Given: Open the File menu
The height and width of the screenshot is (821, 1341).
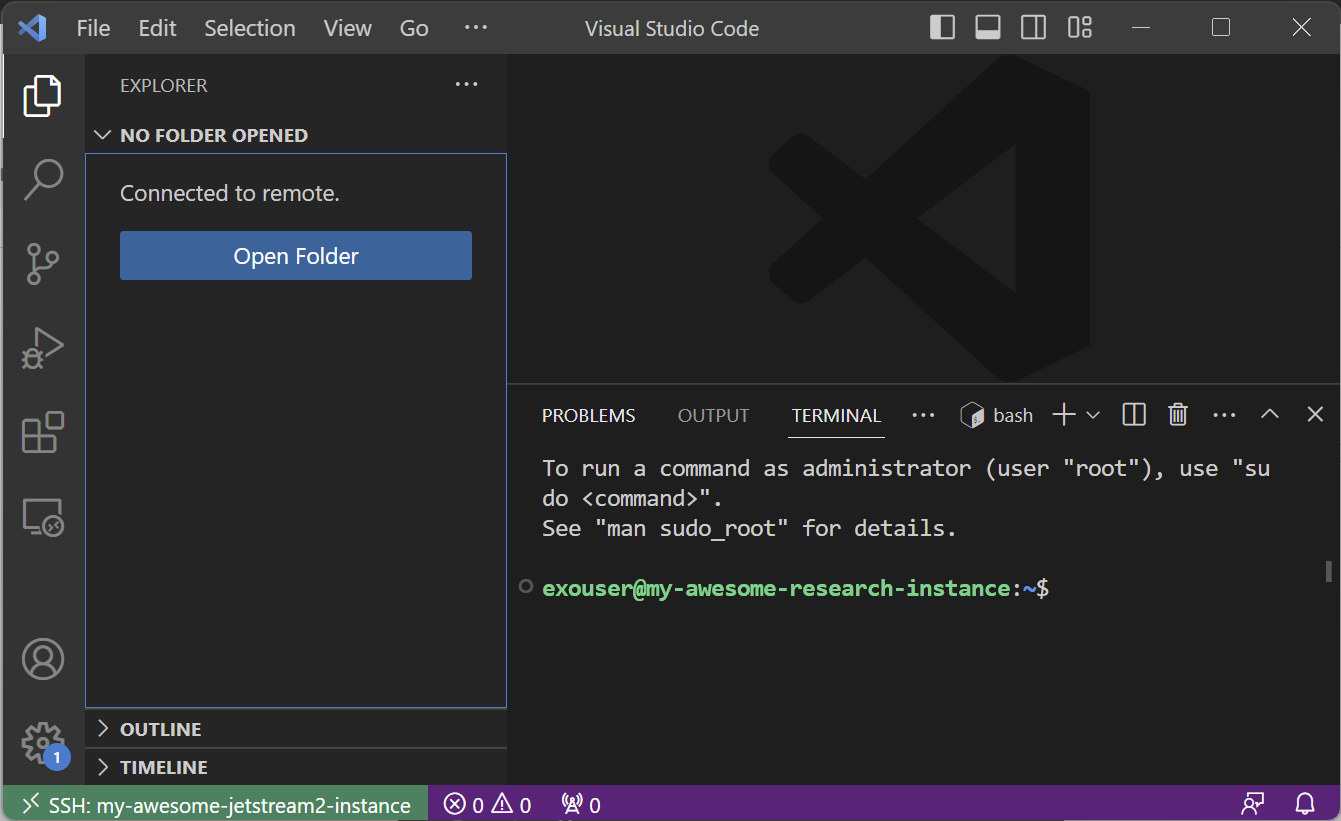Looking at the screenshot, I should coord(93,28).
